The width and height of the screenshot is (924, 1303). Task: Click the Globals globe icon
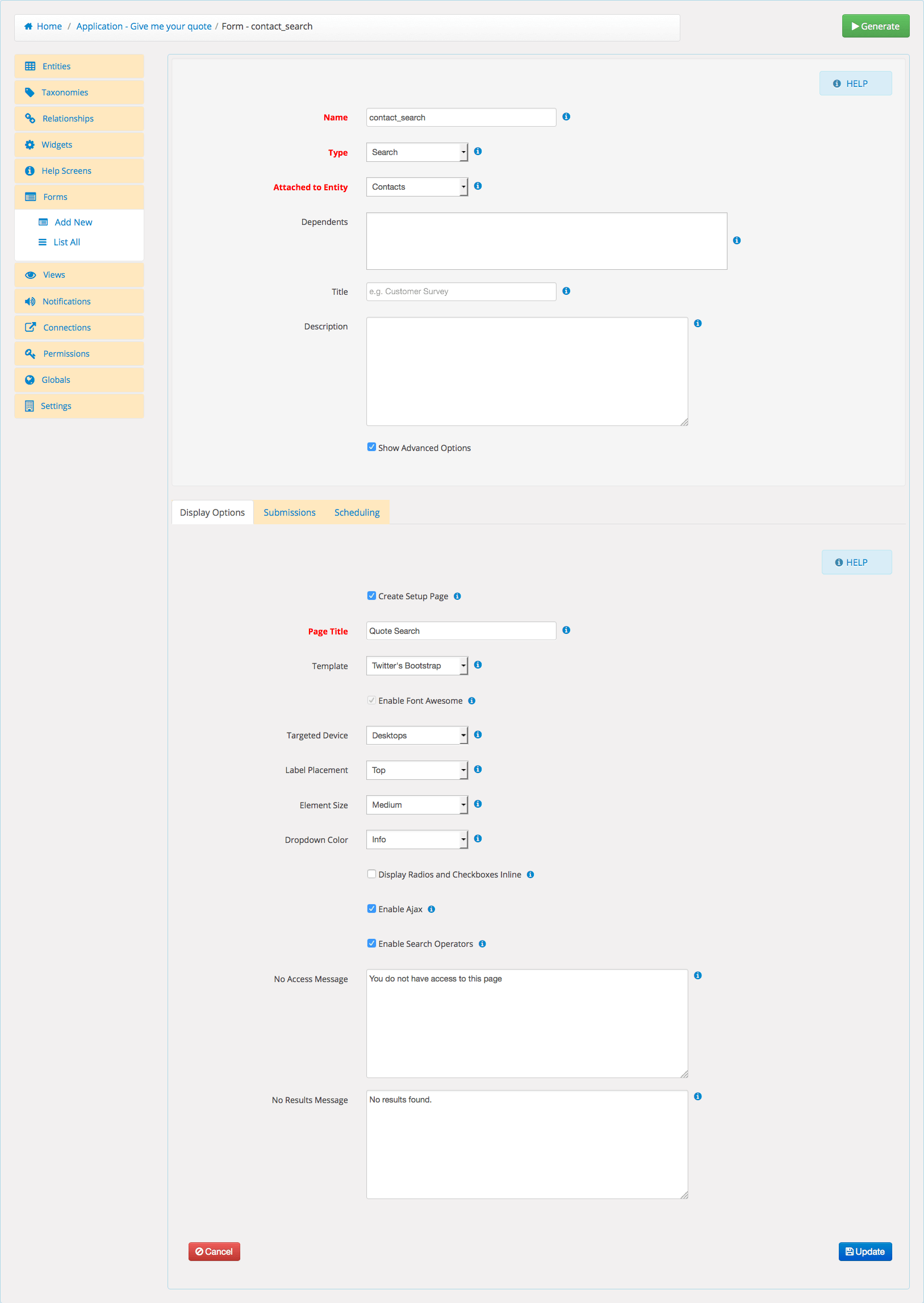pos(30,379)
